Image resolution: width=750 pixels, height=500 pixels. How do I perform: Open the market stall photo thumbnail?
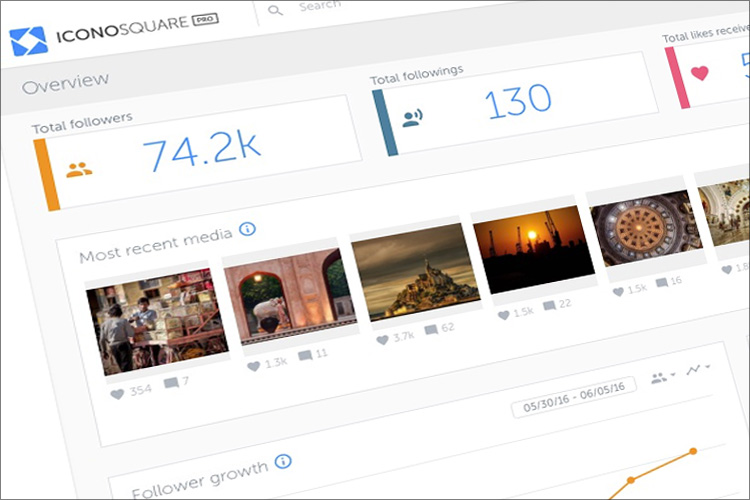157,321
